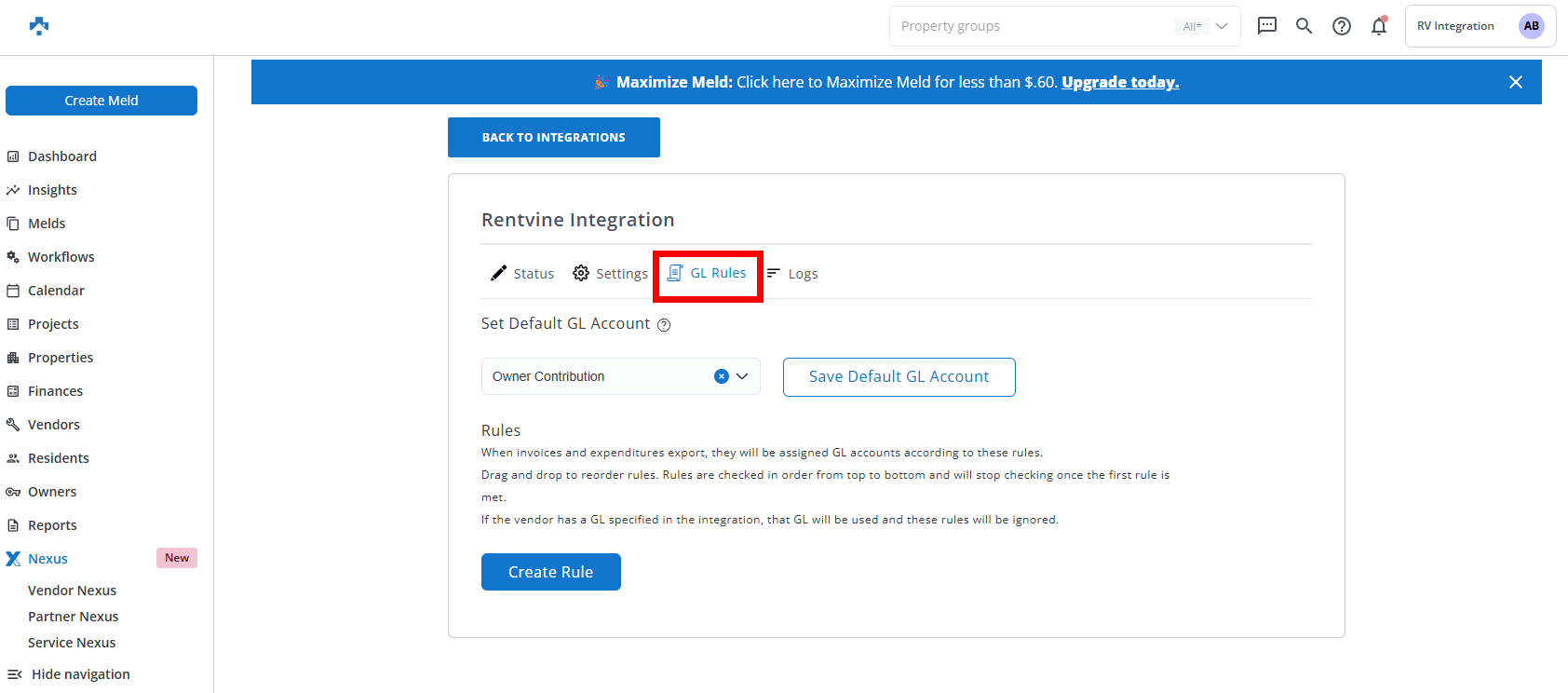Screen dimensions: 1568x693
Task: Click the AB user avatar
Action: pyautogui.click(x=1531, y=26)
